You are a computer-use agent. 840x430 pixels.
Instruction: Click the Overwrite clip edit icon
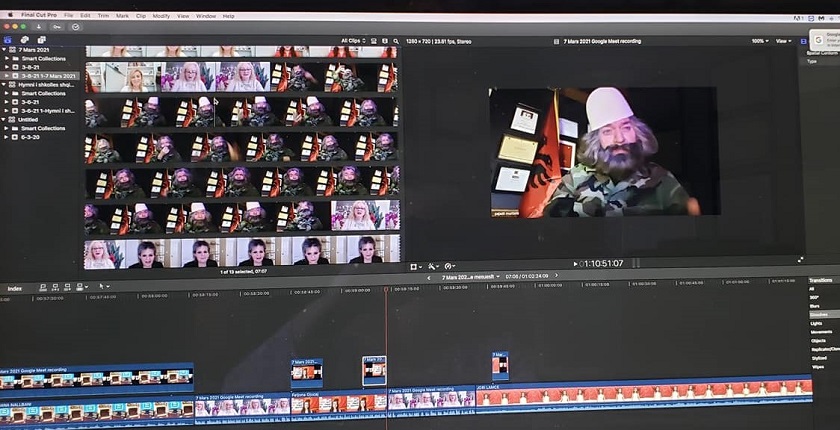tap(81, 288)
